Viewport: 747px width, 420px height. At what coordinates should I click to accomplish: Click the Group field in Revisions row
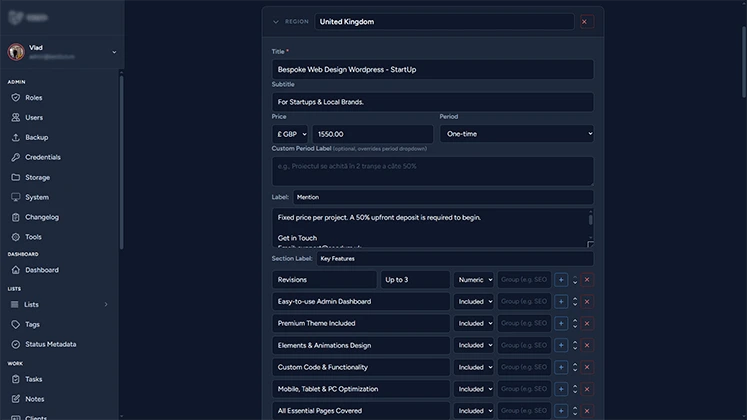(524, 280)
